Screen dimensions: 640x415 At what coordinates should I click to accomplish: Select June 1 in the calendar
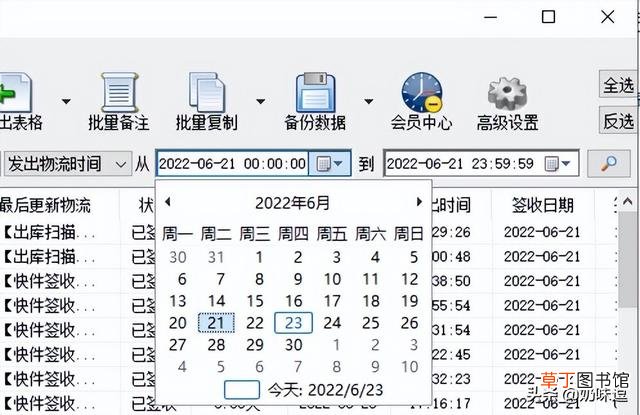[x=259, y=257]
